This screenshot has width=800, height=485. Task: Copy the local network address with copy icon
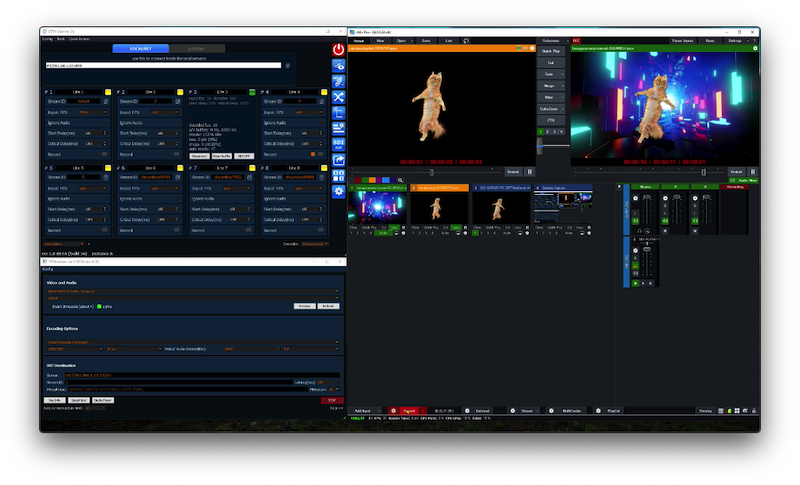[289, 66]
